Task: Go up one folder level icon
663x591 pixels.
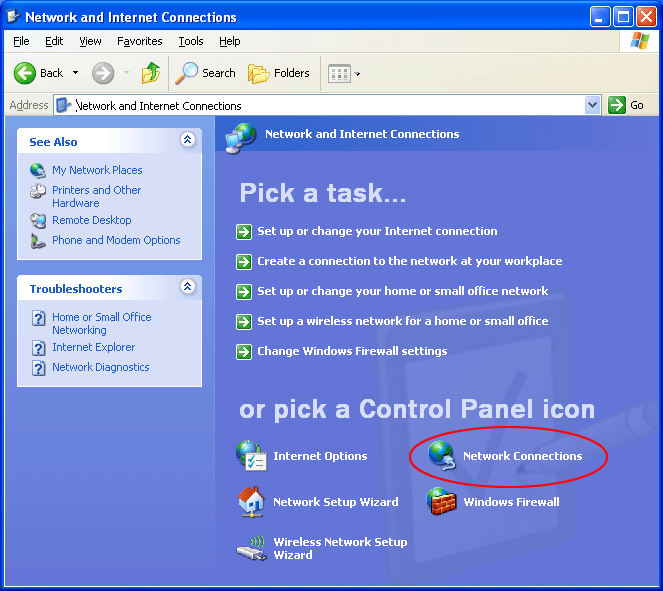Action: click(151, 73)
